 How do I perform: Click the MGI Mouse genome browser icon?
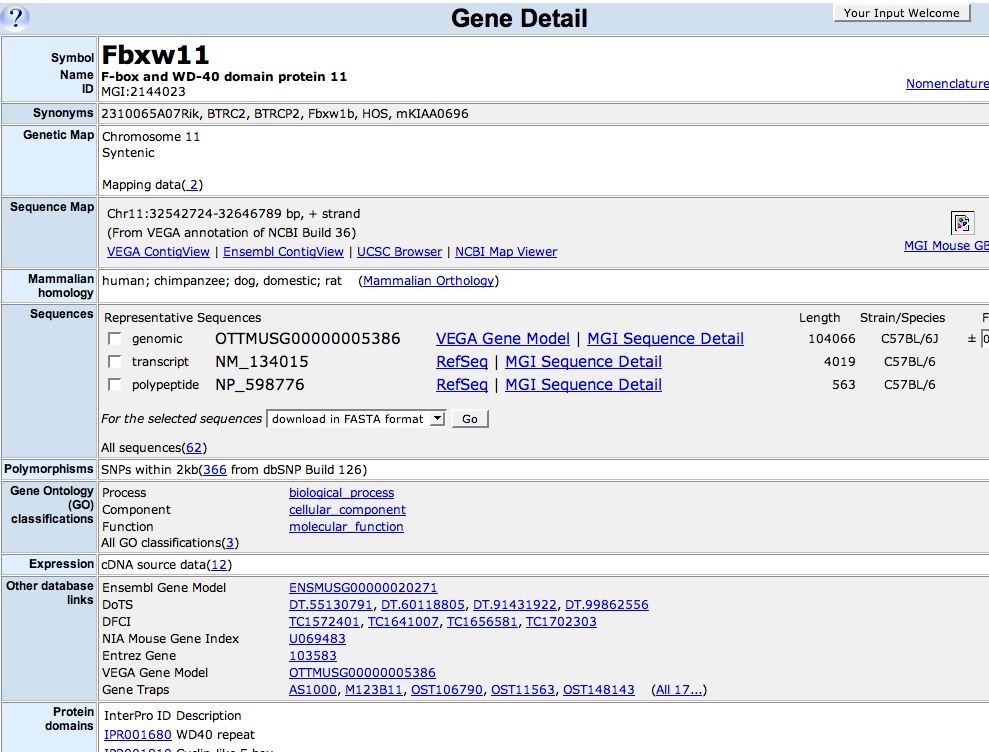click(962, 223)
